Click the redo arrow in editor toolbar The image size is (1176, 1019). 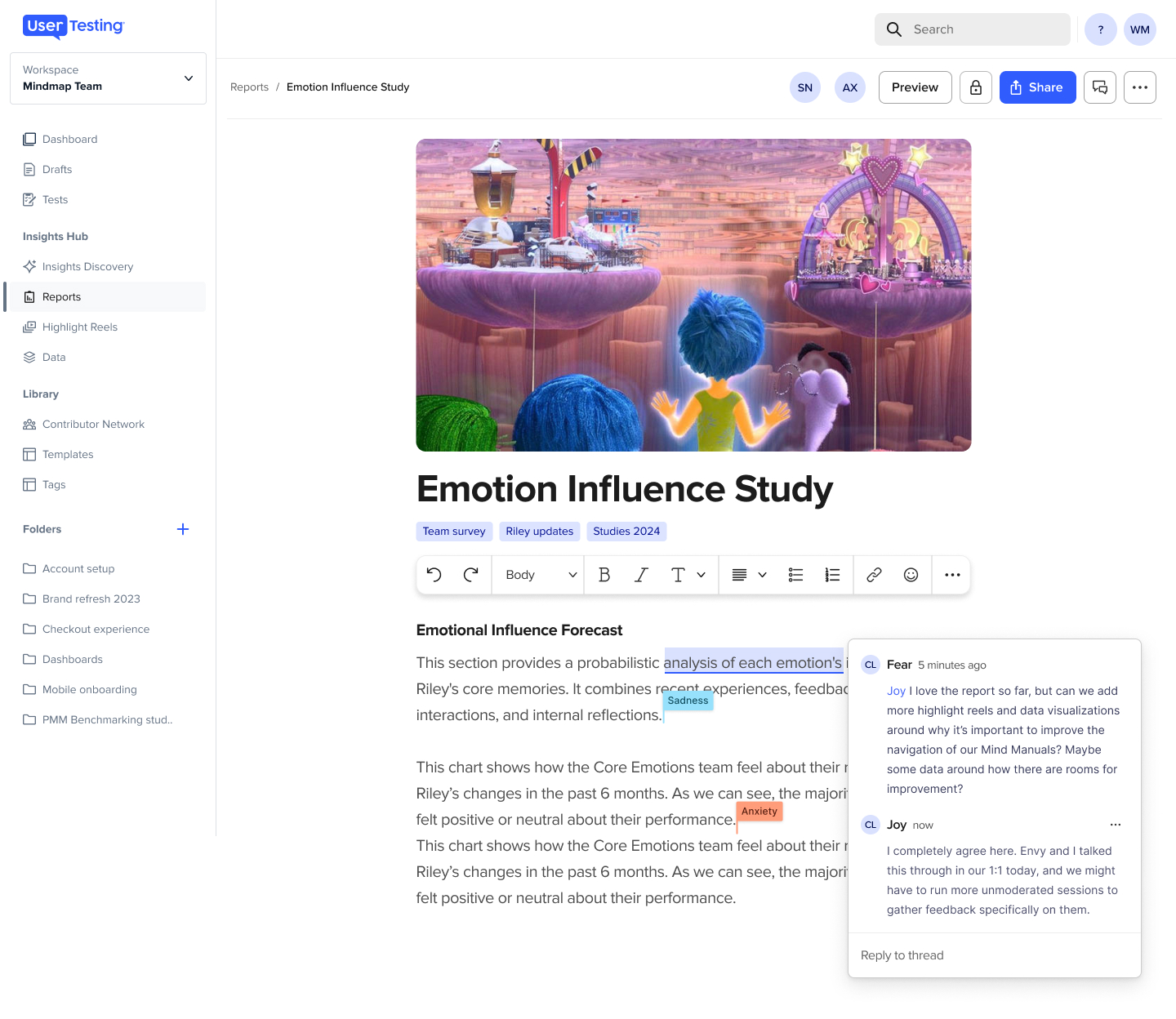click(471, 575)
